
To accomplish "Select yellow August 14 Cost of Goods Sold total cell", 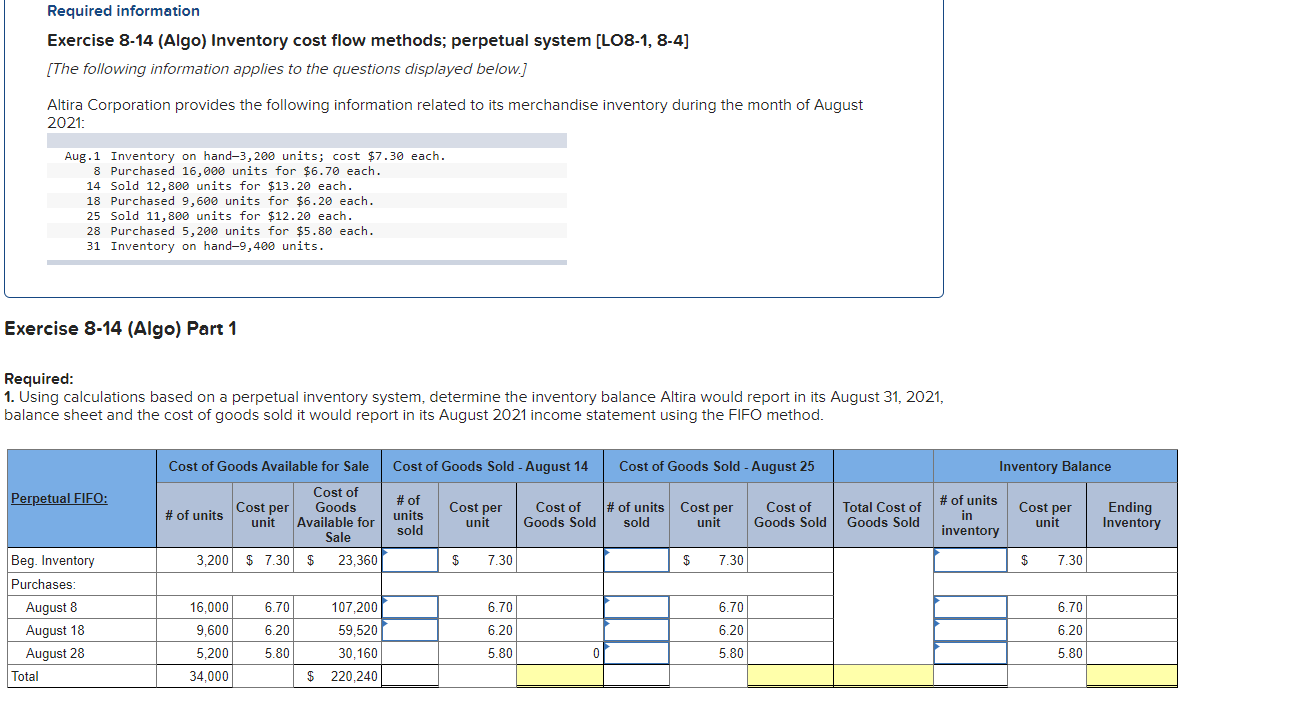I will click(x=560, y=676).
